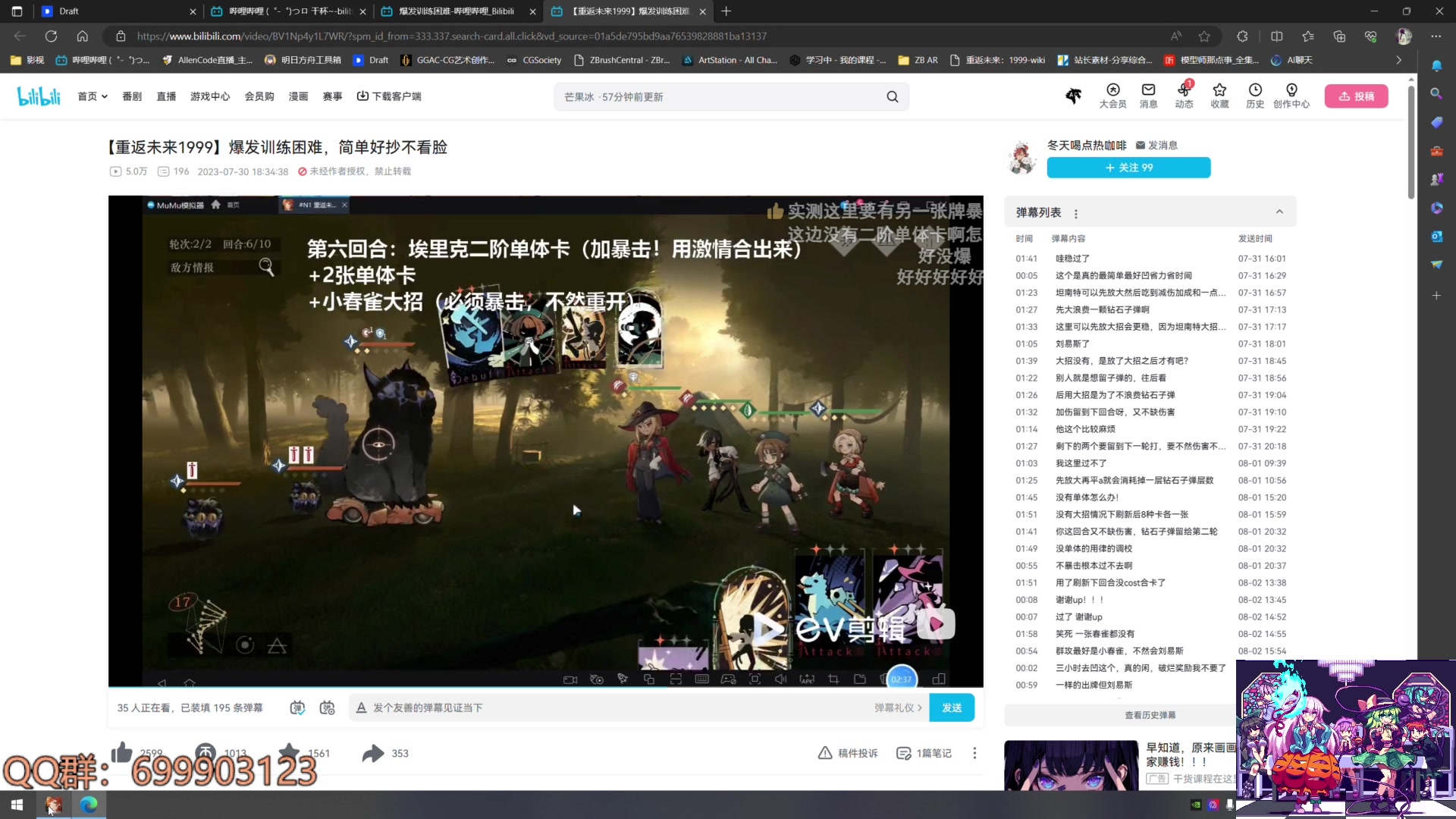1456x819 pixels.
Task: Open the 创作中心 creator center icon
Action: (1291, 96)
